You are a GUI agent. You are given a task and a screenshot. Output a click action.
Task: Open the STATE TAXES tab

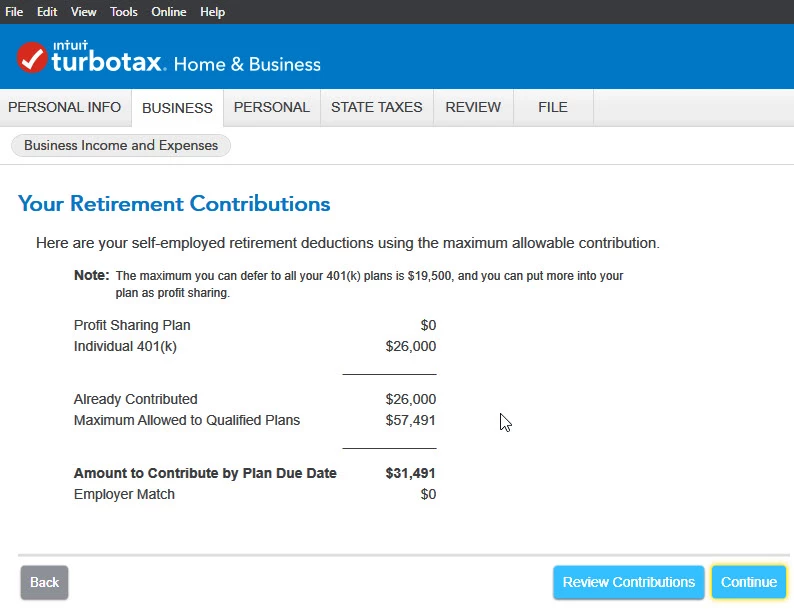coord(377,107)
